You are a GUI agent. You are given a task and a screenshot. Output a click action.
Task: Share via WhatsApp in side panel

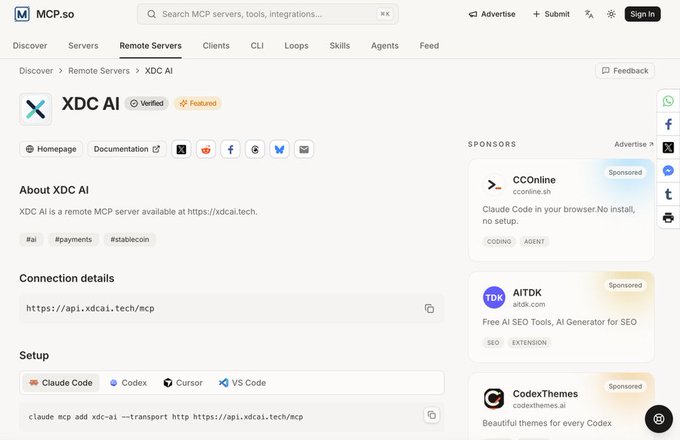pos(668,101)
